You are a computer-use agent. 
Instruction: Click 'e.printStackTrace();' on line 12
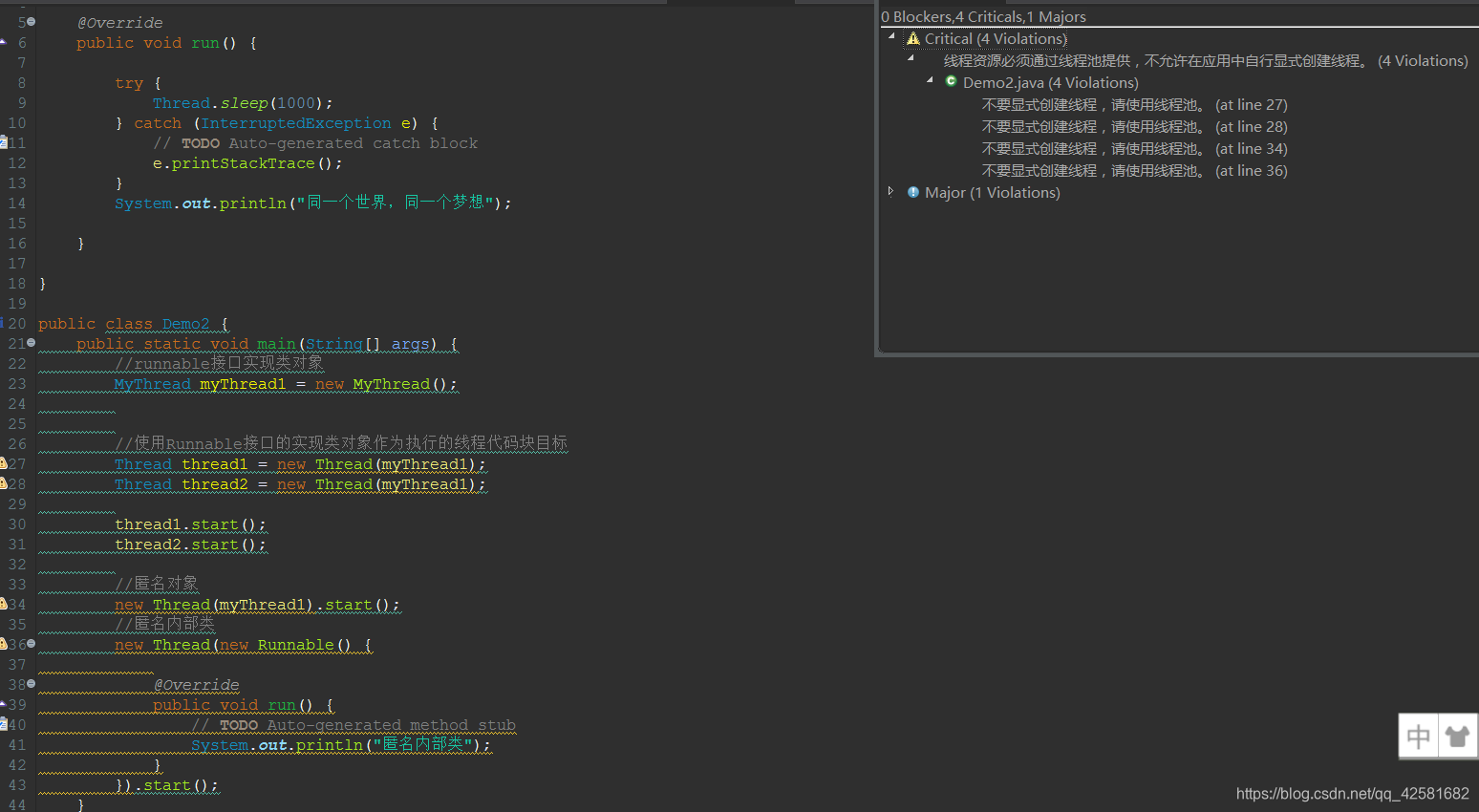(x=247, y=163)
